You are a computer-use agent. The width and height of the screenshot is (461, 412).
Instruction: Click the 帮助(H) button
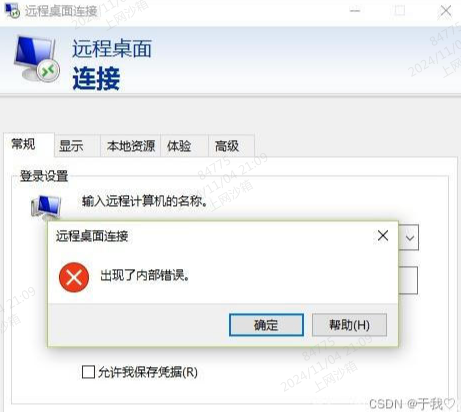[349, 325]
